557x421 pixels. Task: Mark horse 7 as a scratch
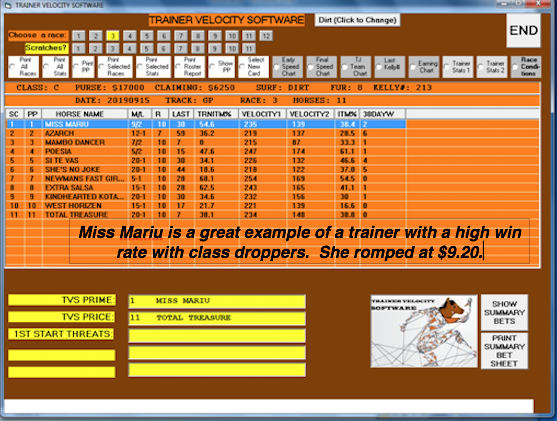point(181,48)
